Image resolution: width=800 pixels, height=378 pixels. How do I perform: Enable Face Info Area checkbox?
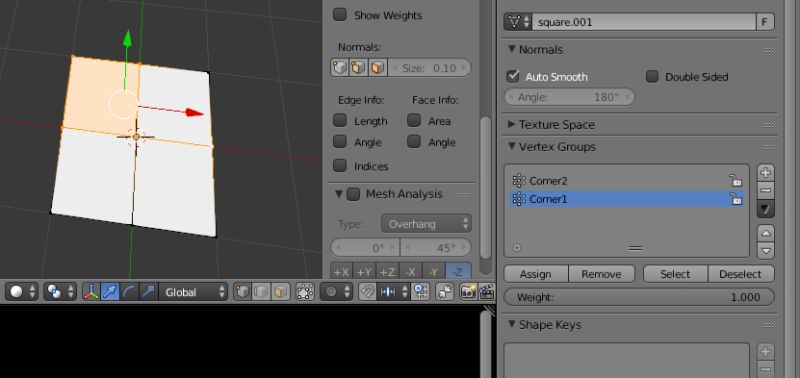click(x=414, y=120)
